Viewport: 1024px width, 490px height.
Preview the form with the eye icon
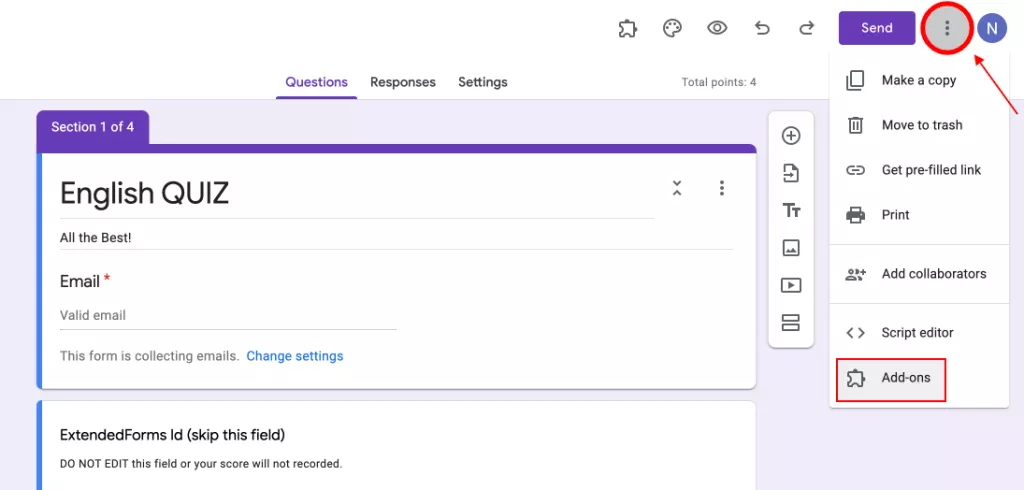(x=717, y=28)
